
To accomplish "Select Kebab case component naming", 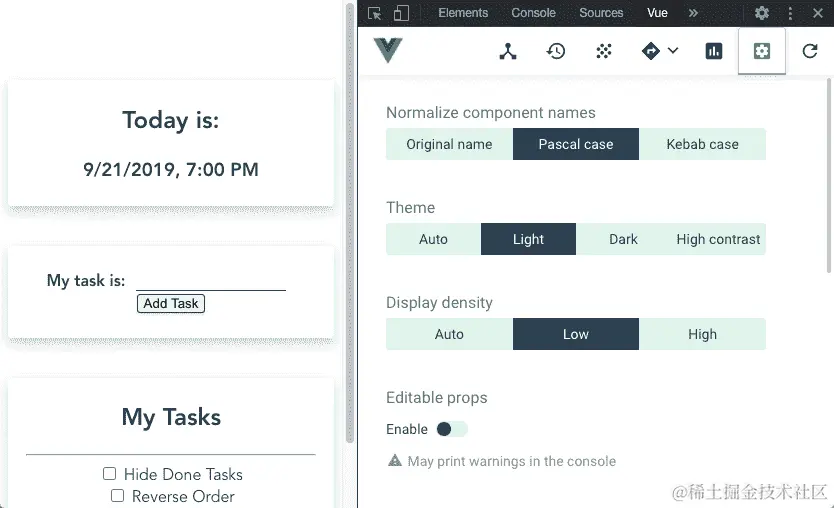I will pyautogui.click(x=703, y=144).
